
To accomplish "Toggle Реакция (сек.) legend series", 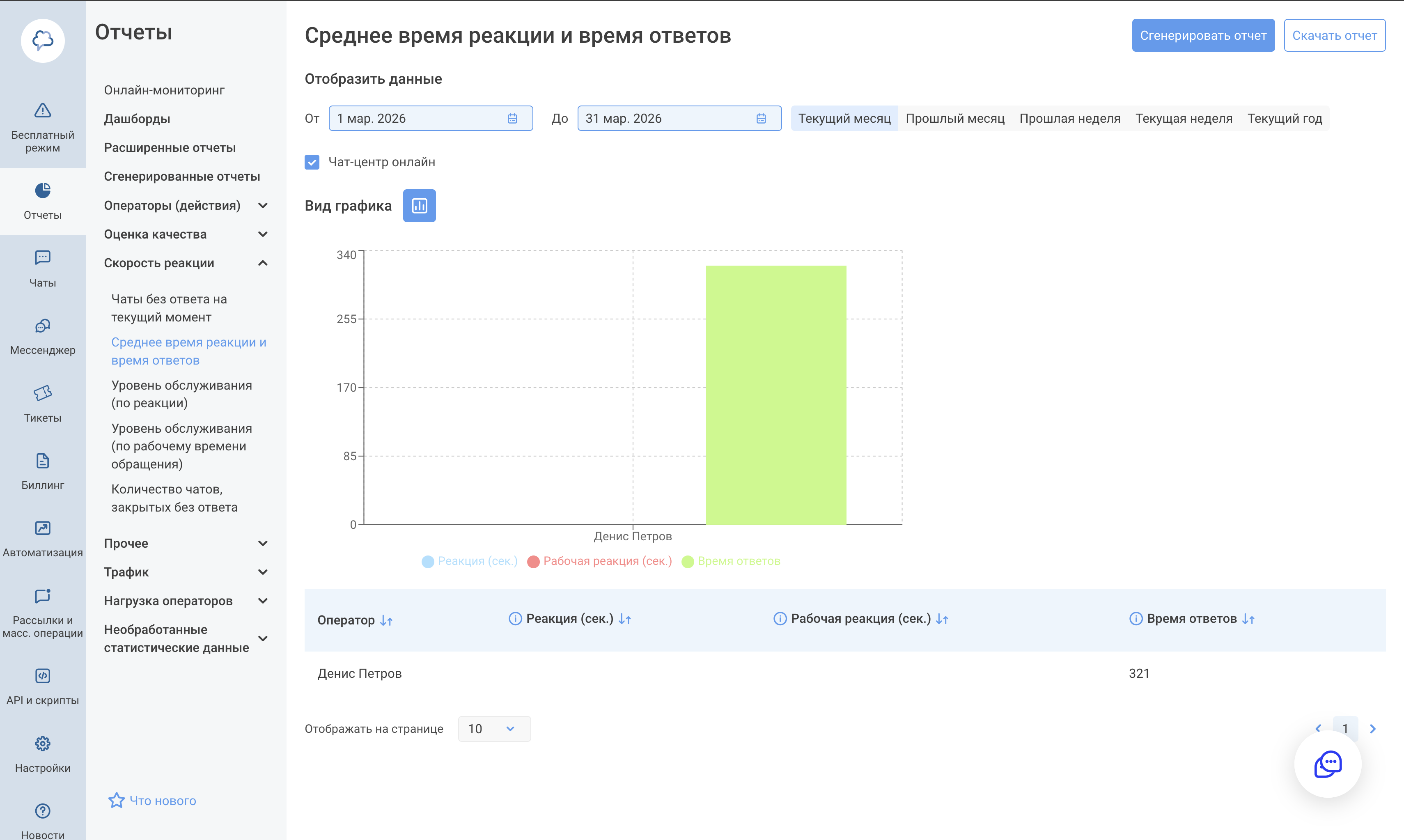I will coord(477,561).
